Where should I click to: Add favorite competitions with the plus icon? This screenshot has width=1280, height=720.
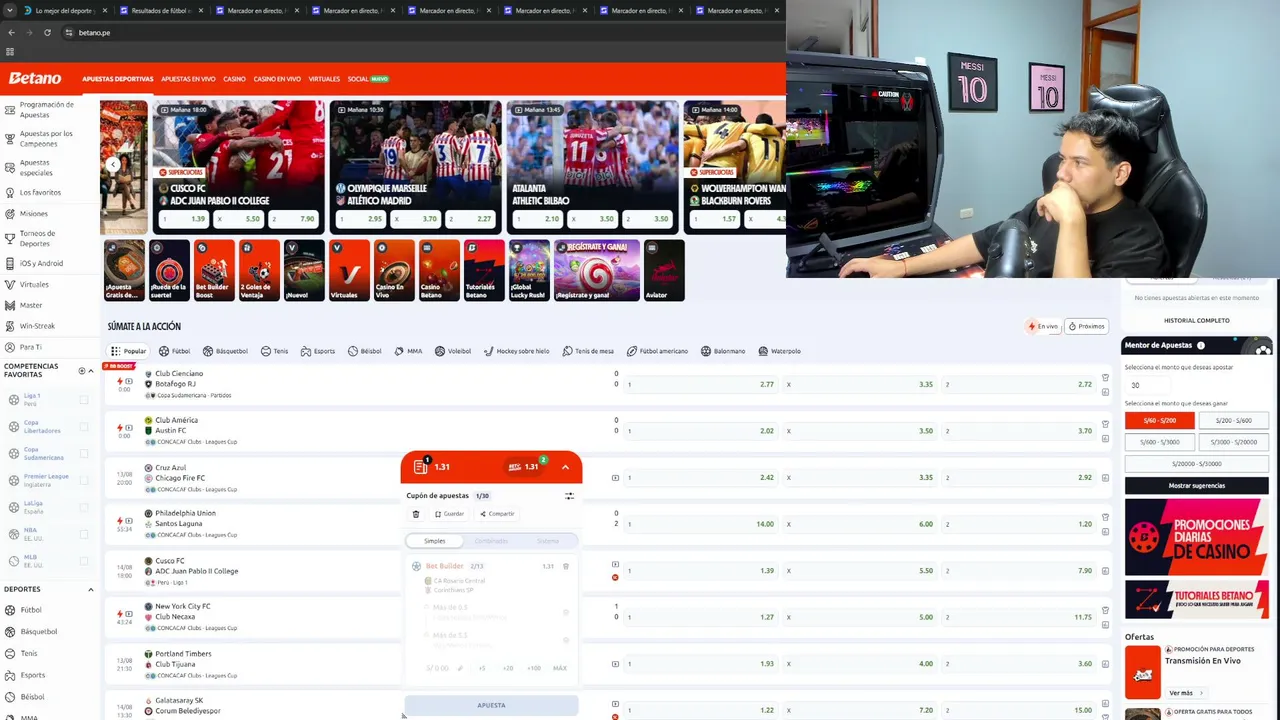[x=82, y=371]
